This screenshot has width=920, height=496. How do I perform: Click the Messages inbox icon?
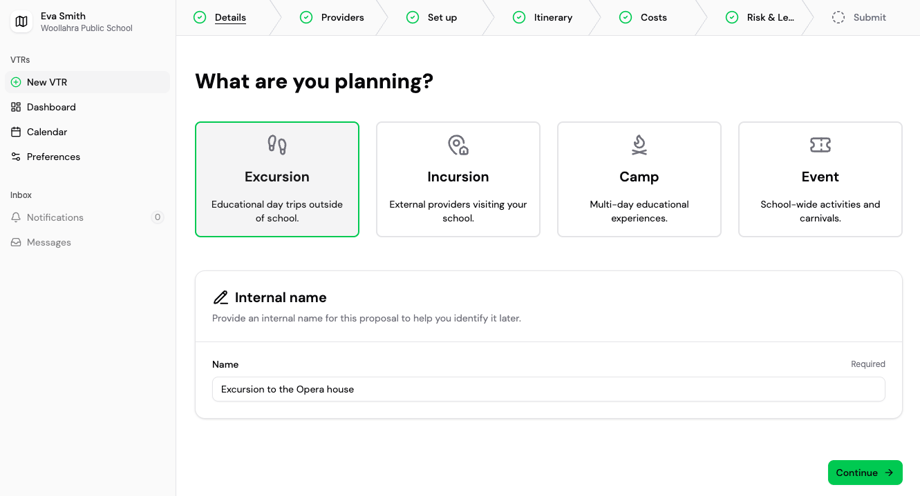16,242
